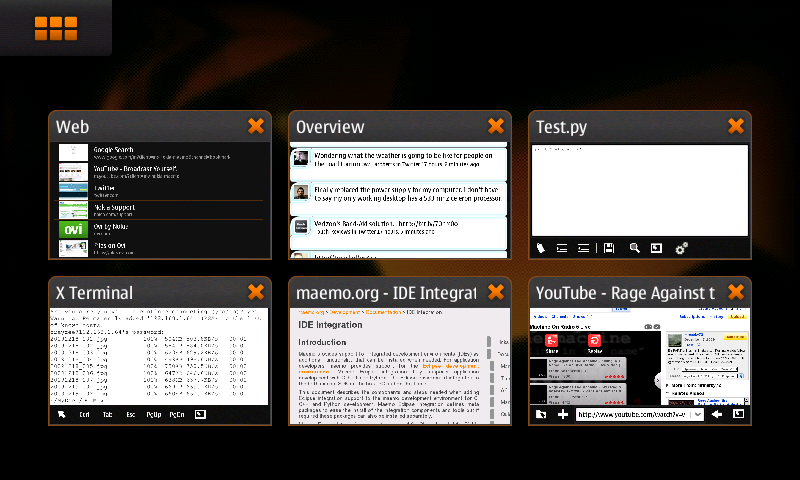
Task: Open Ovi by Nokia bookmark
Action: 160,229
